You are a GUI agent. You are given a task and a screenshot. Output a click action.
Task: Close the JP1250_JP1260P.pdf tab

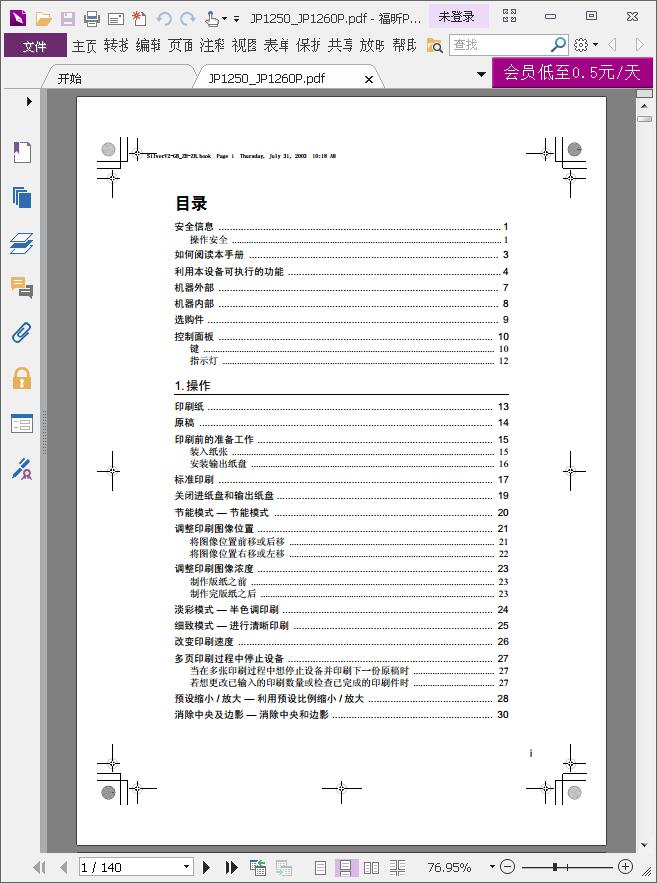coord(369,79)
